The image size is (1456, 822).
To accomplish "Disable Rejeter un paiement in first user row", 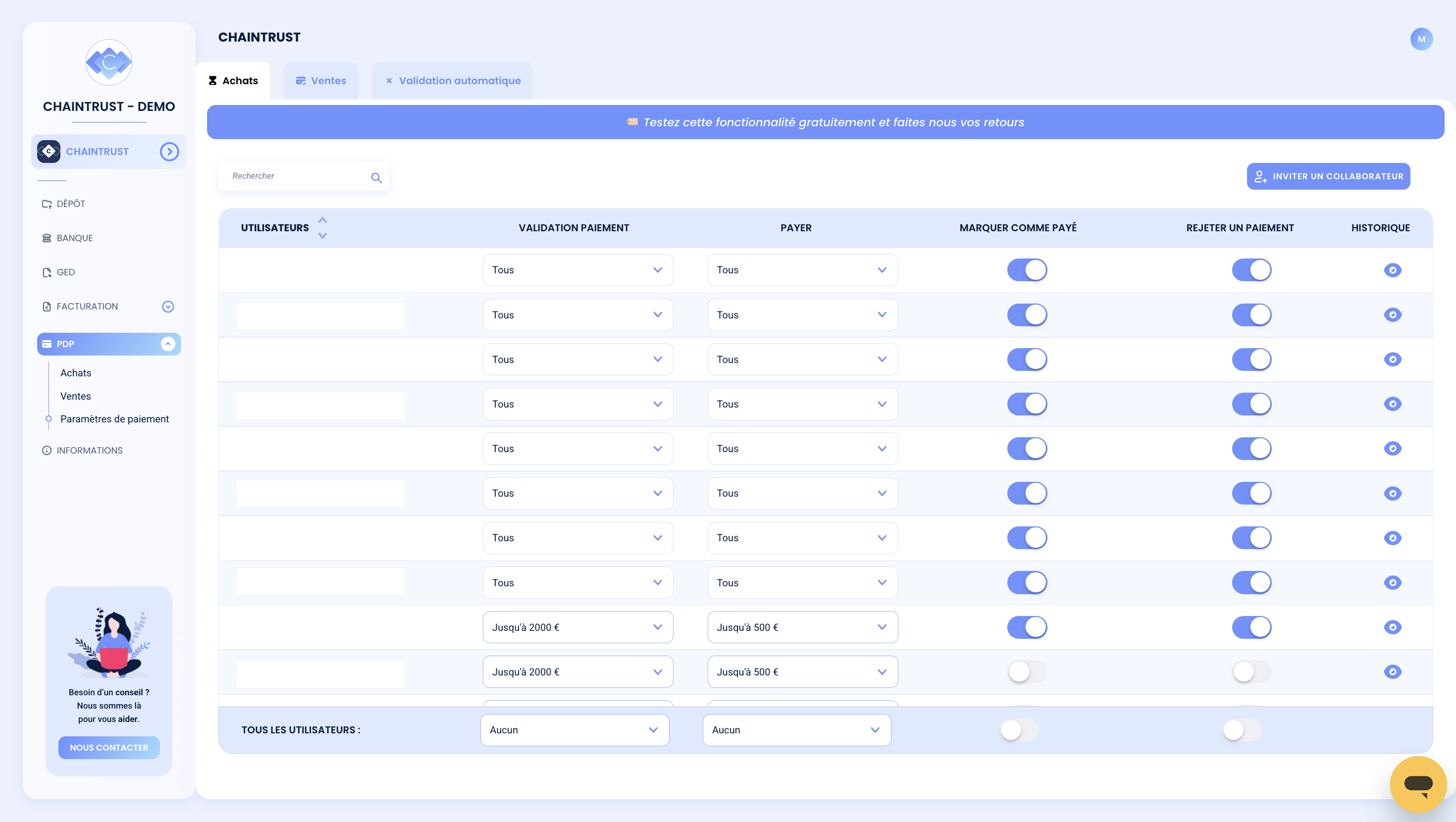I will (x=1251, y=270).
